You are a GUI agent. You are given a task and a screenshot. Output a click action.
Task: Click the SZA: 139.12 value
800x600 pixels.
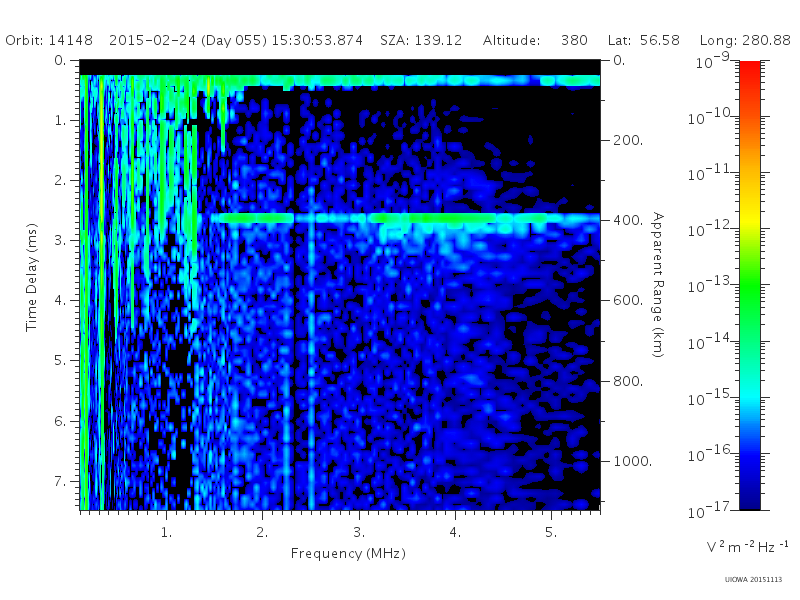point(421,40)
